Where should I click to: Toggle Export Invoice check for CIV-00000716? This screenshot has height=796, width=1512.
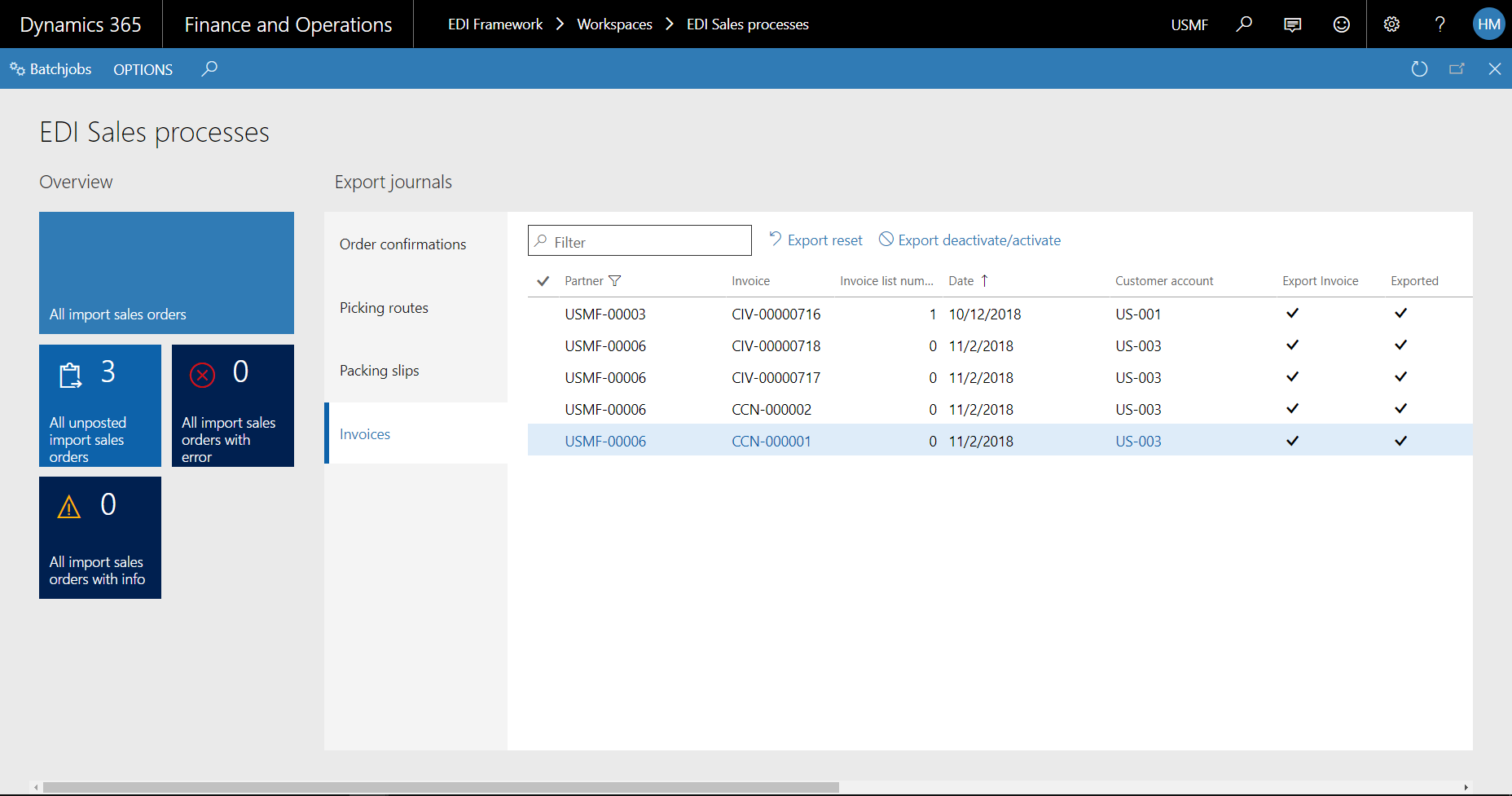pos(1292,313)
